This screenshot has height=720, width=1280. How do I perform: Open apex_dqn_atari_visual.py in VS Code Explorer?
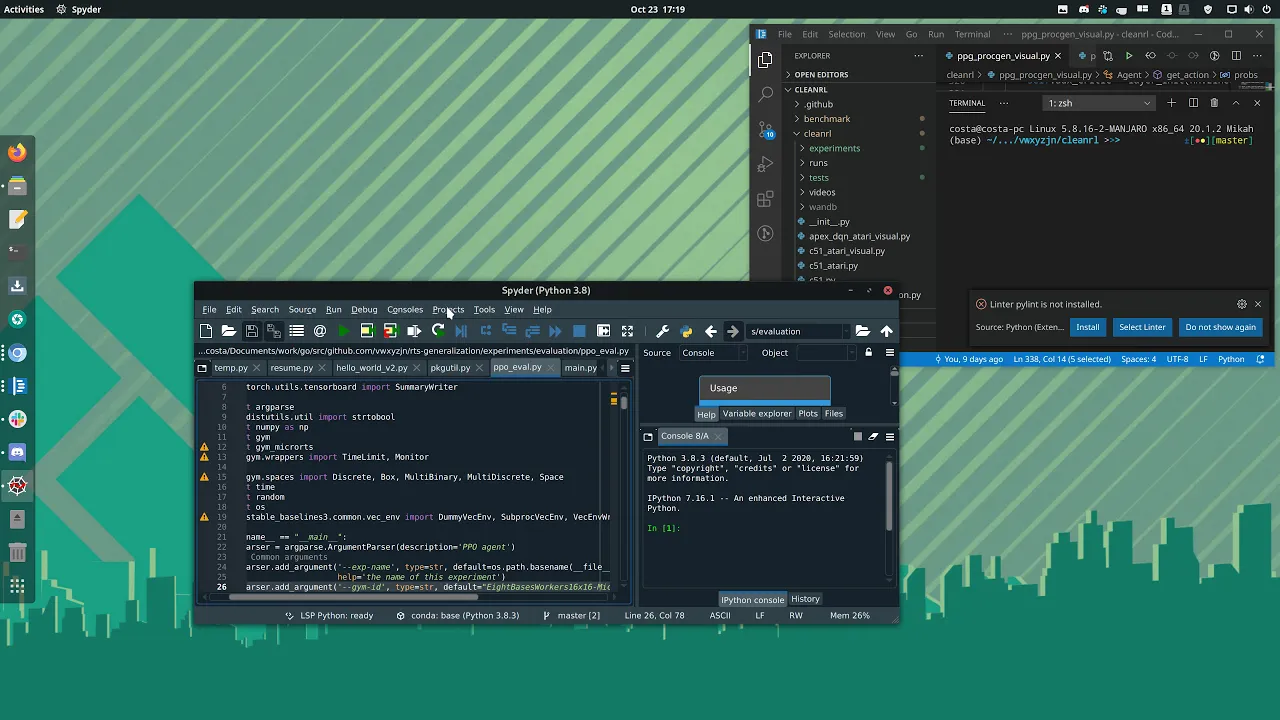pyautogui.click(x=859, y=237)
